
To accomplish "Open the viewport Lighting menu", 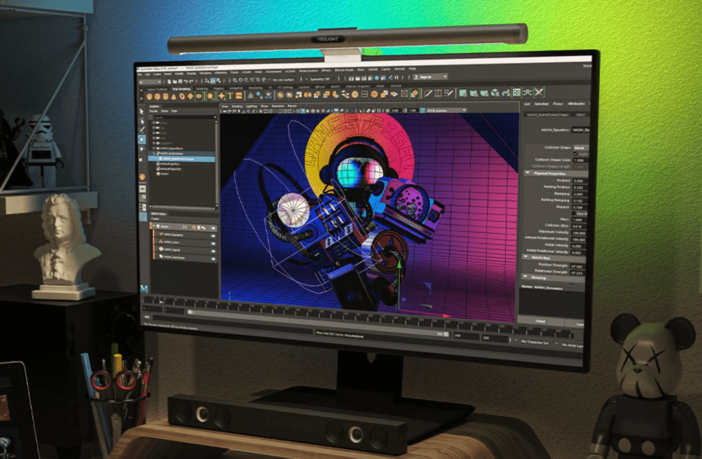I will (x=251, y=107).
